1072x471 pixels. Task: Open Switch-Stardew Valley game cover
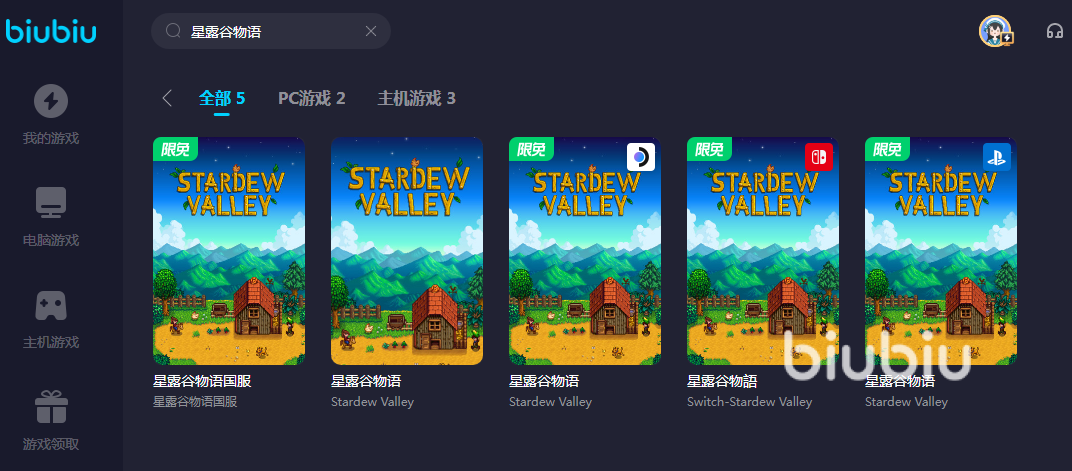point(763,251)
